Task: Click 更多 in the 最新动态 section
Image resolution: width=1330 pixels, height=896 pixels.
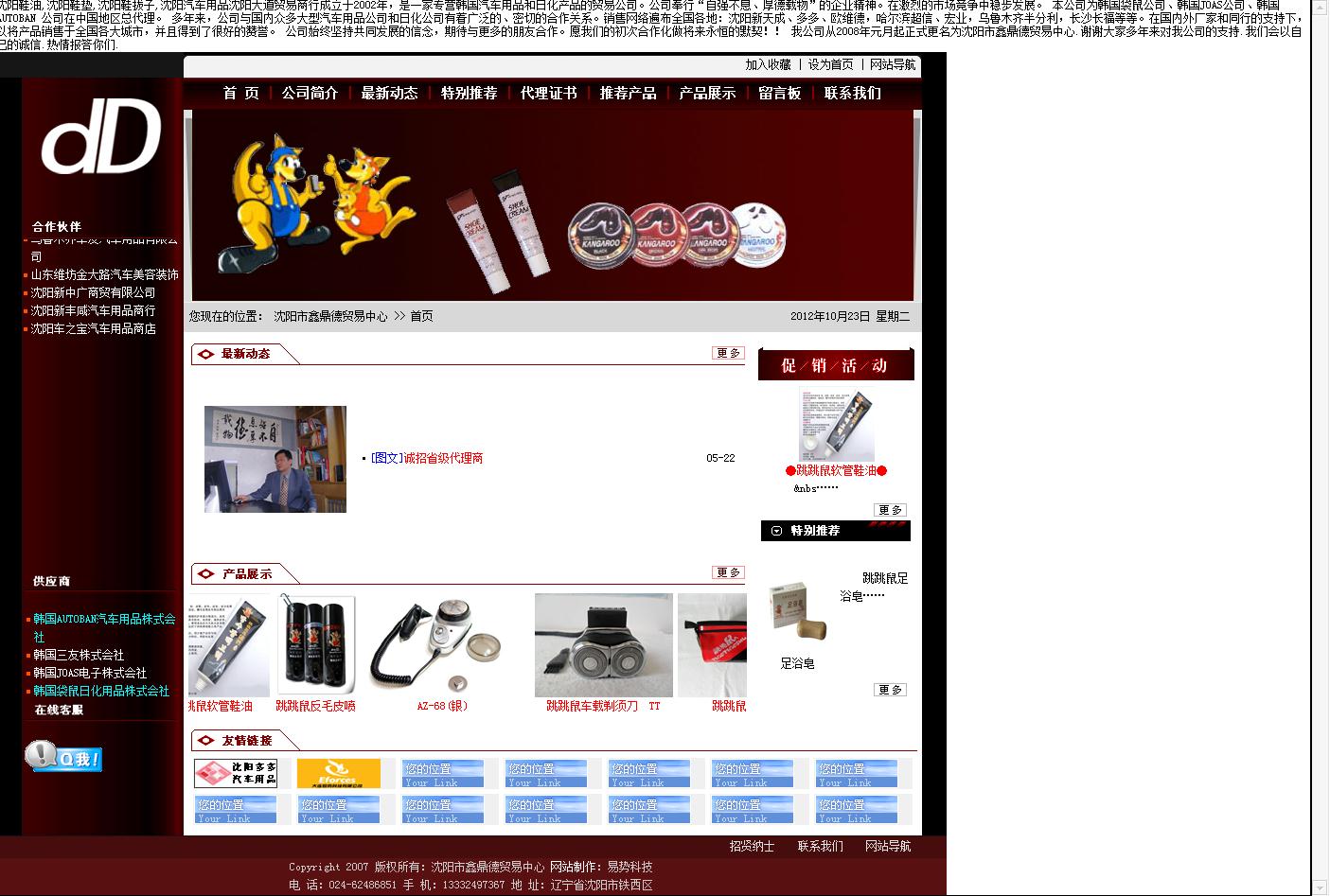Action: tap(728, 353)
